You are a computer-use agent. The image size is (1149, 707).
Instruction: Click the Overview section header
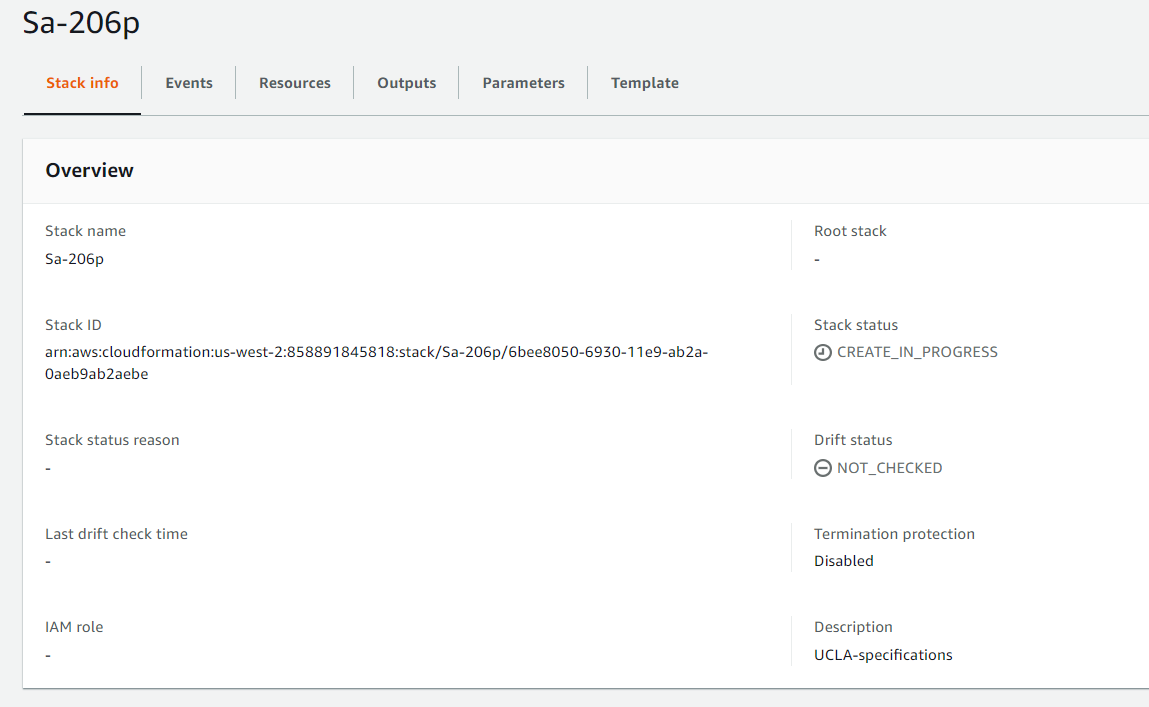pos(90,171)
